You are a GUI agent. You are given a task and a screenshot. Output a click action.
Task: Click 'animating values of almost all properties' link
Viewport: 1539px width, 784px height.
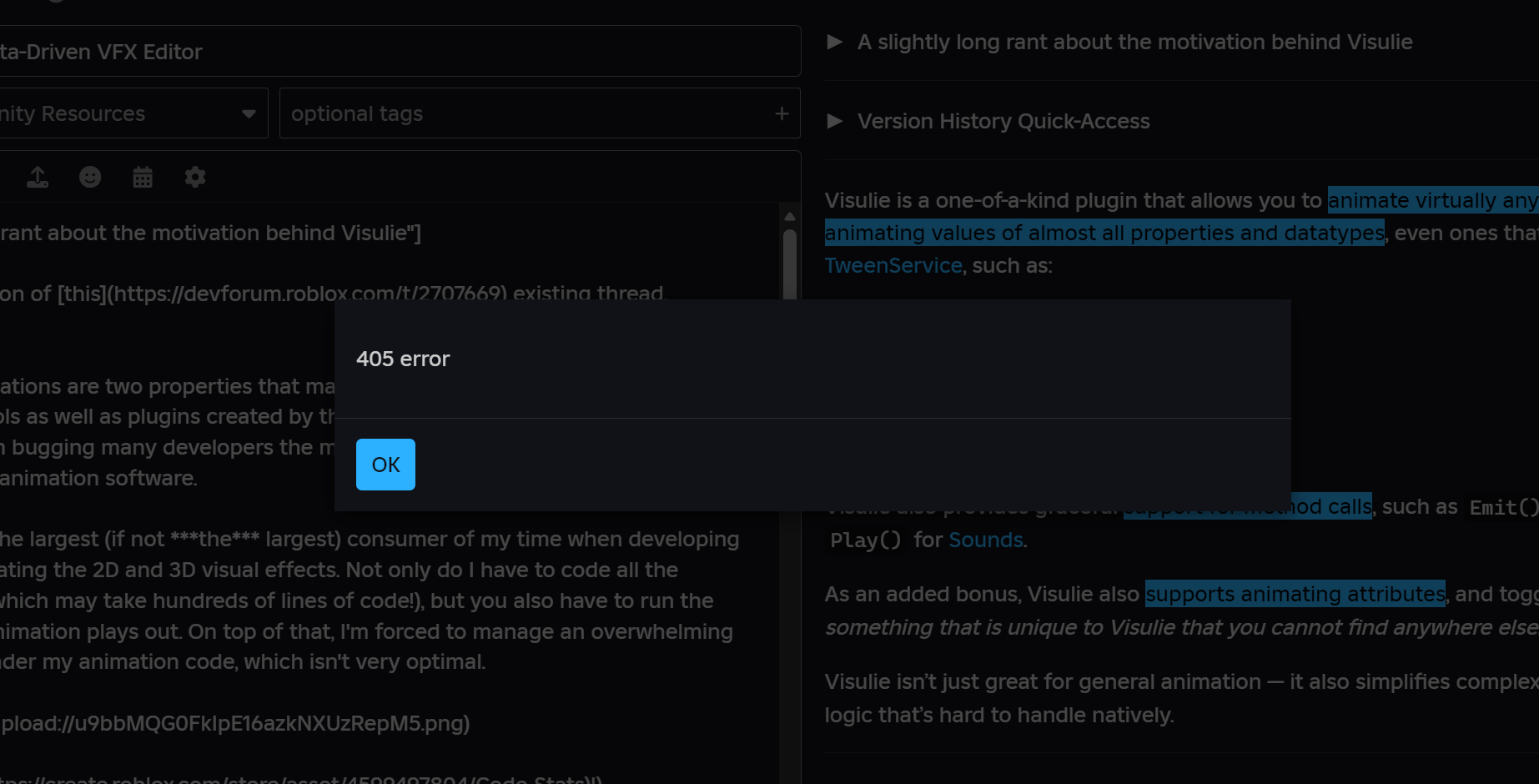point(1104,233)
